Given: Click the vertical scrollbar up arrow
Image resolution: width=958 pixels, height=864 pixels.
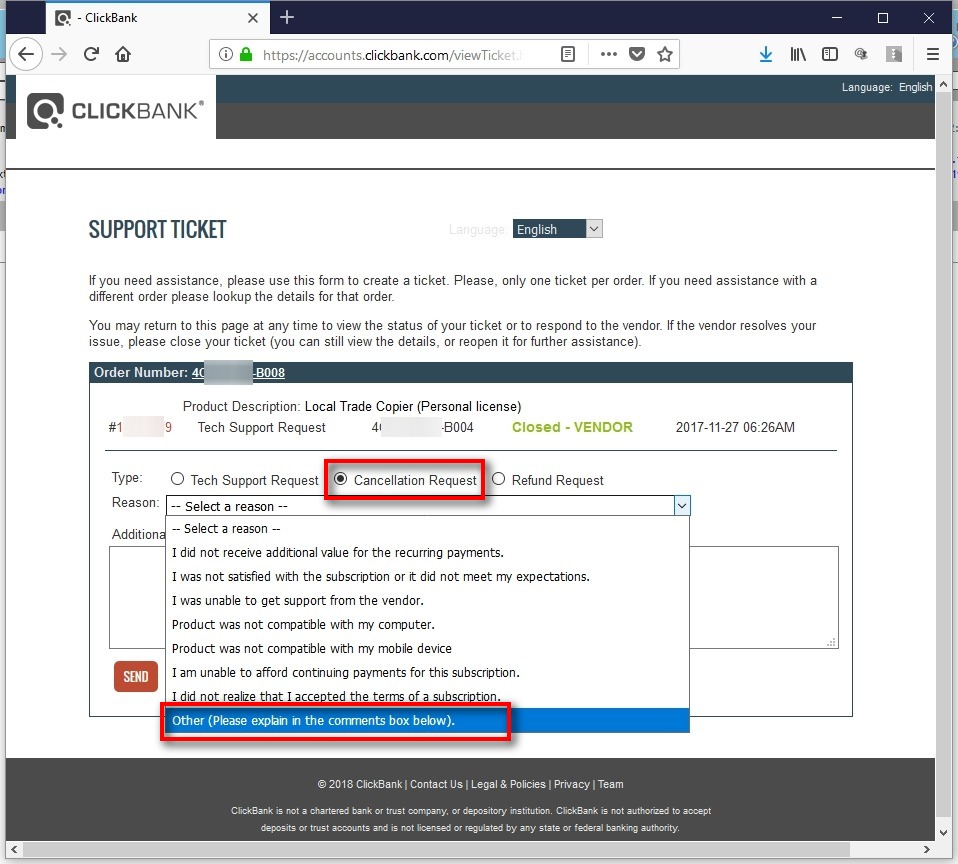Looking at the screenshot, I should pyautogui.click(x=943, y=84).
